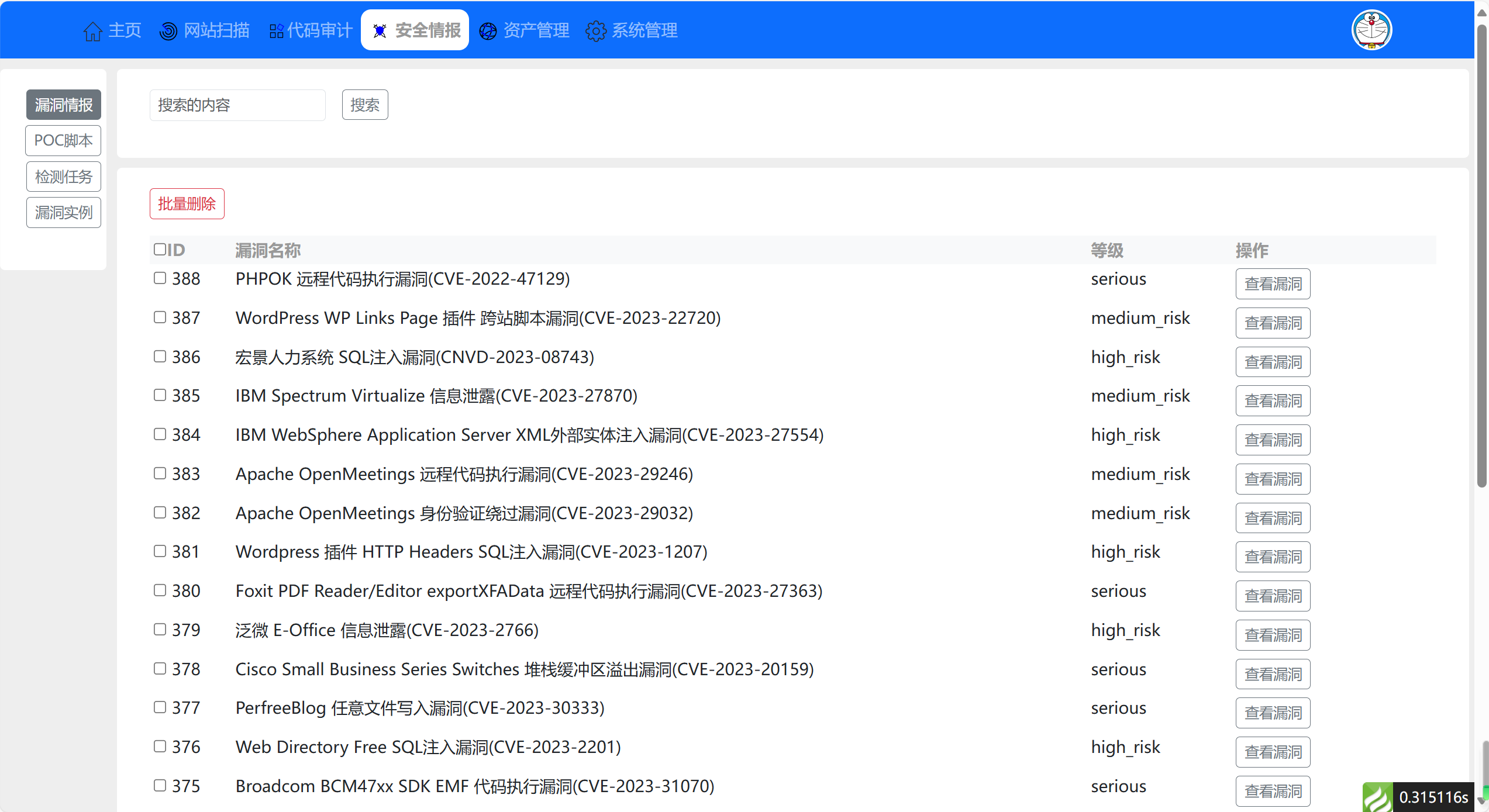View vulnerability for 宏景人力系统 SQL注入
1489x812 pixels.
point(1273,362)
